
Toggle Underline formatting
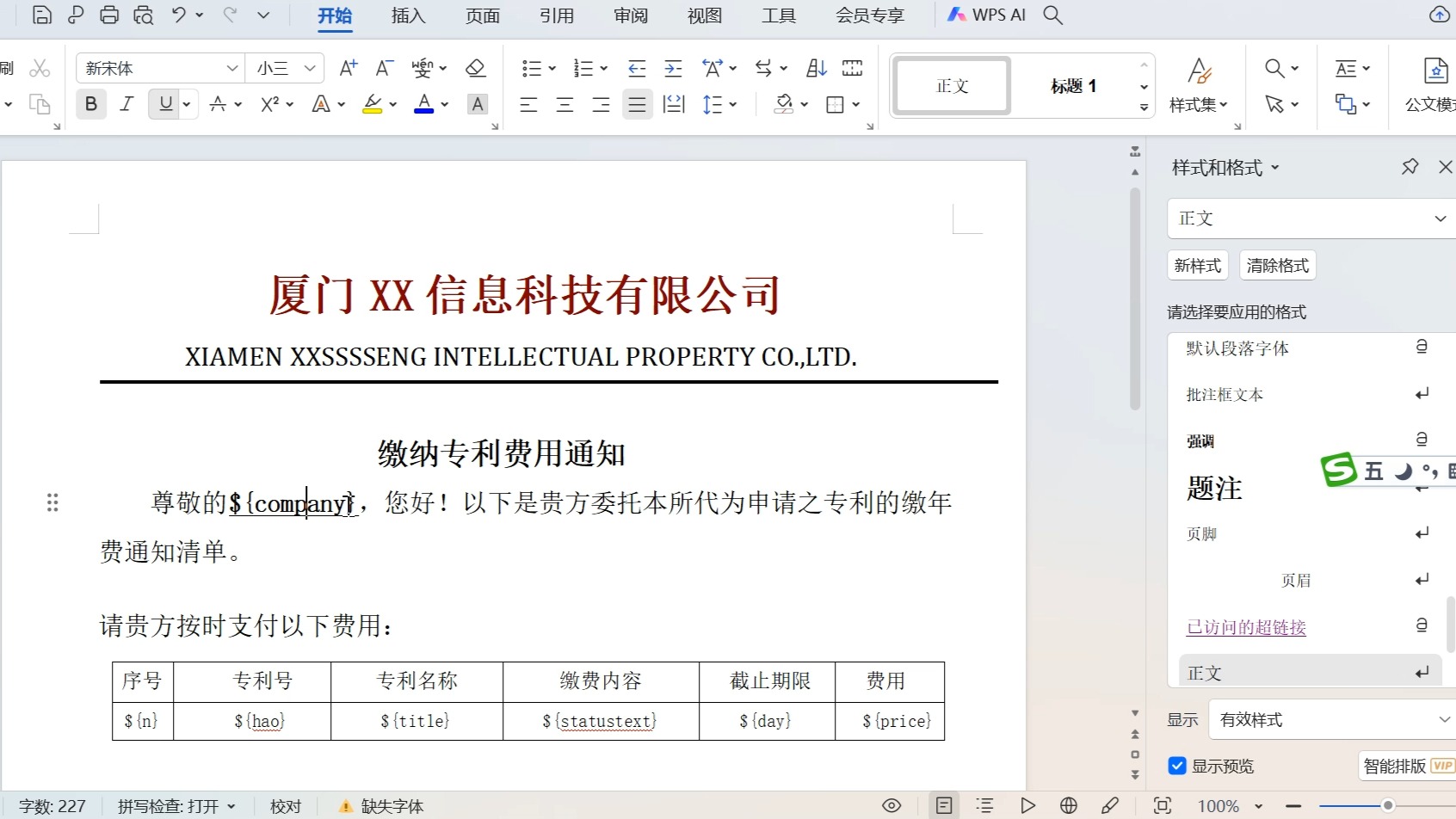(x=166, y=104)
